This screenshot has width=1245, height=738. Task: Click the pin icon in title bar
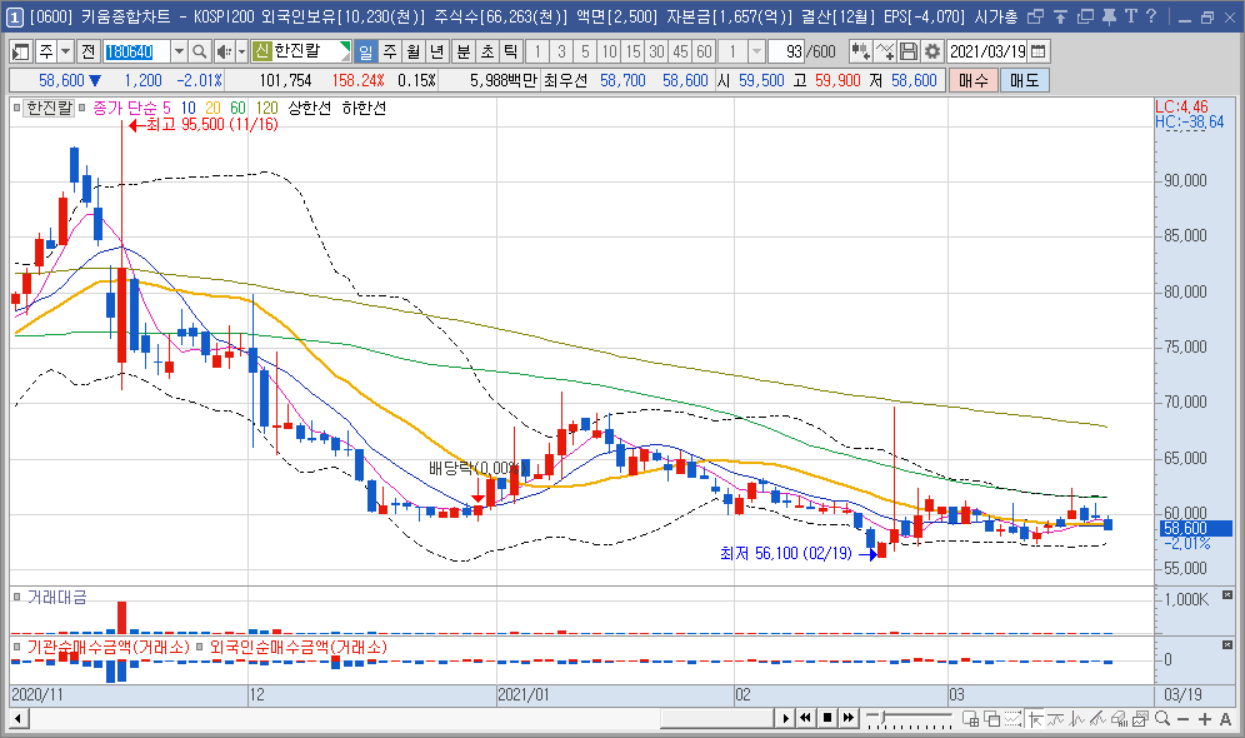(x=1109, y=16)
